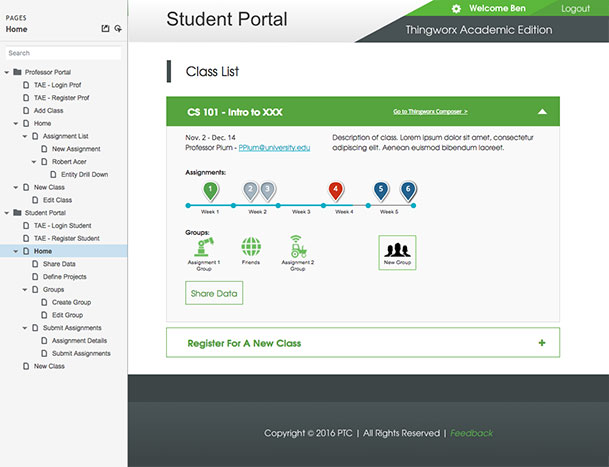
Task: Click the settings gear beside Welcome Ben
Action: pyautogui.click(x=456, y=8)
